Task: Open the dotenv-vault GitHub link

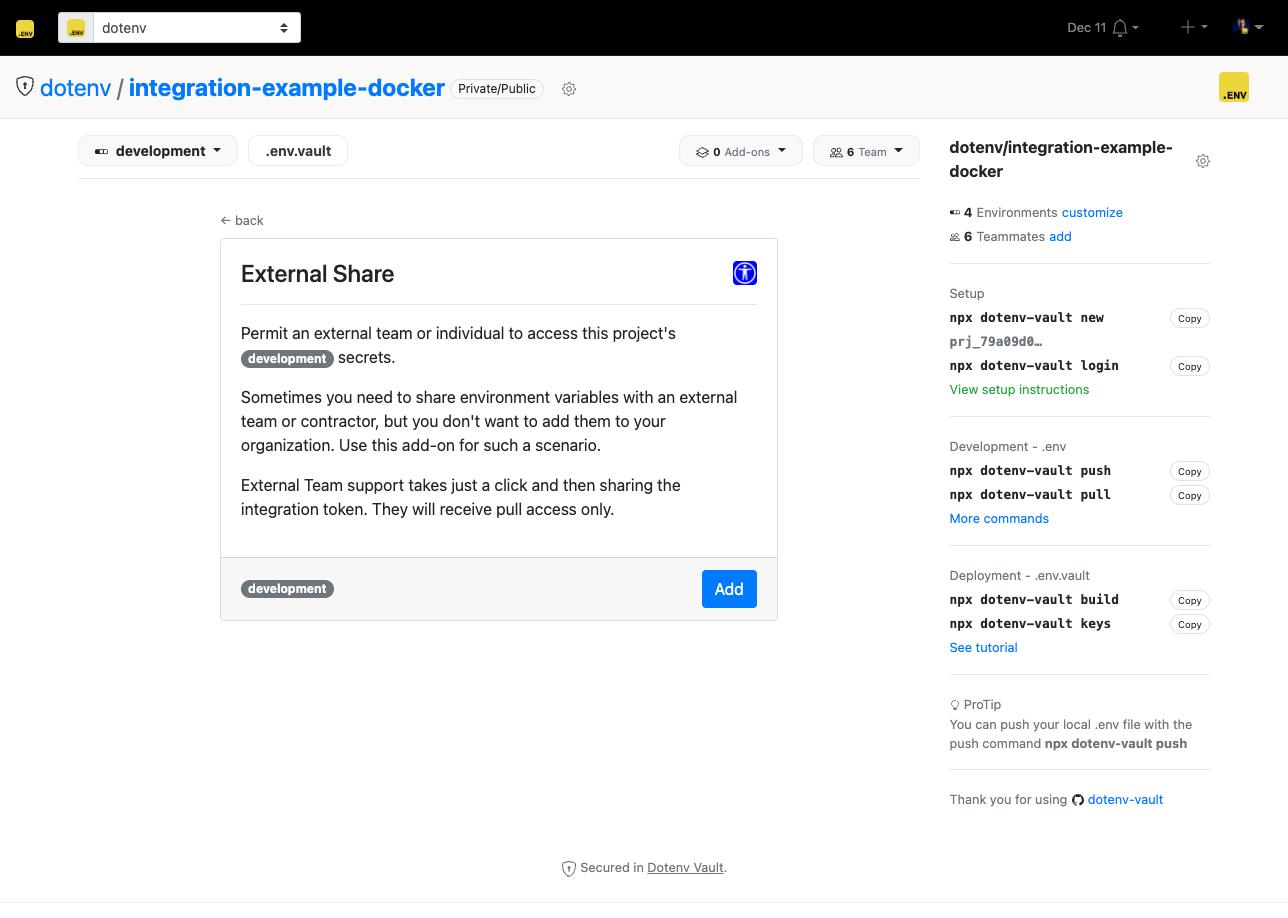Action: [1125, 800]
